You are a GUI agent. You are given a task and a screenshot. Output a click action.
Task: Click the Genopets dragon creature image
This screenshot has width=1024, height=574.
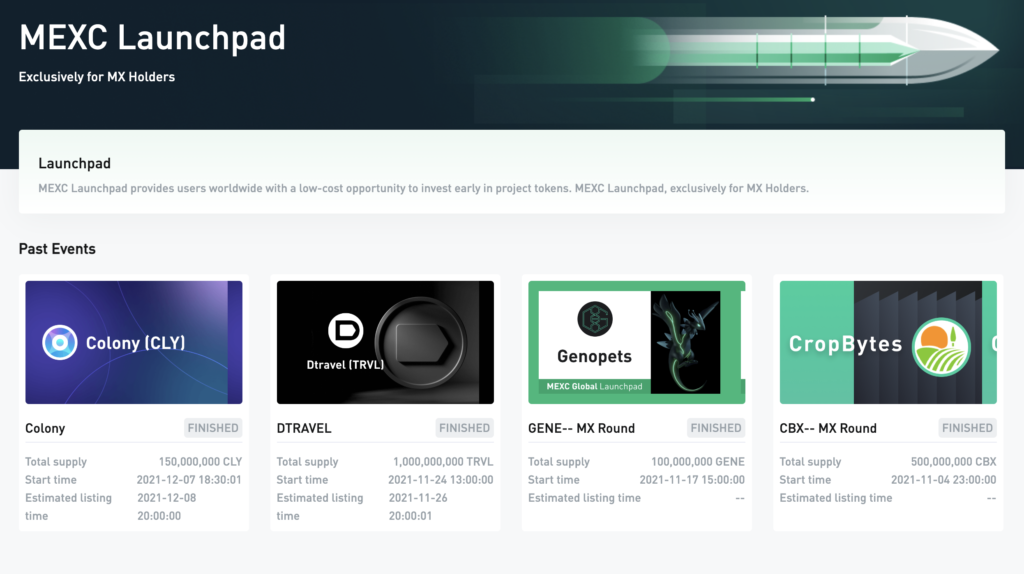point(685,340)
